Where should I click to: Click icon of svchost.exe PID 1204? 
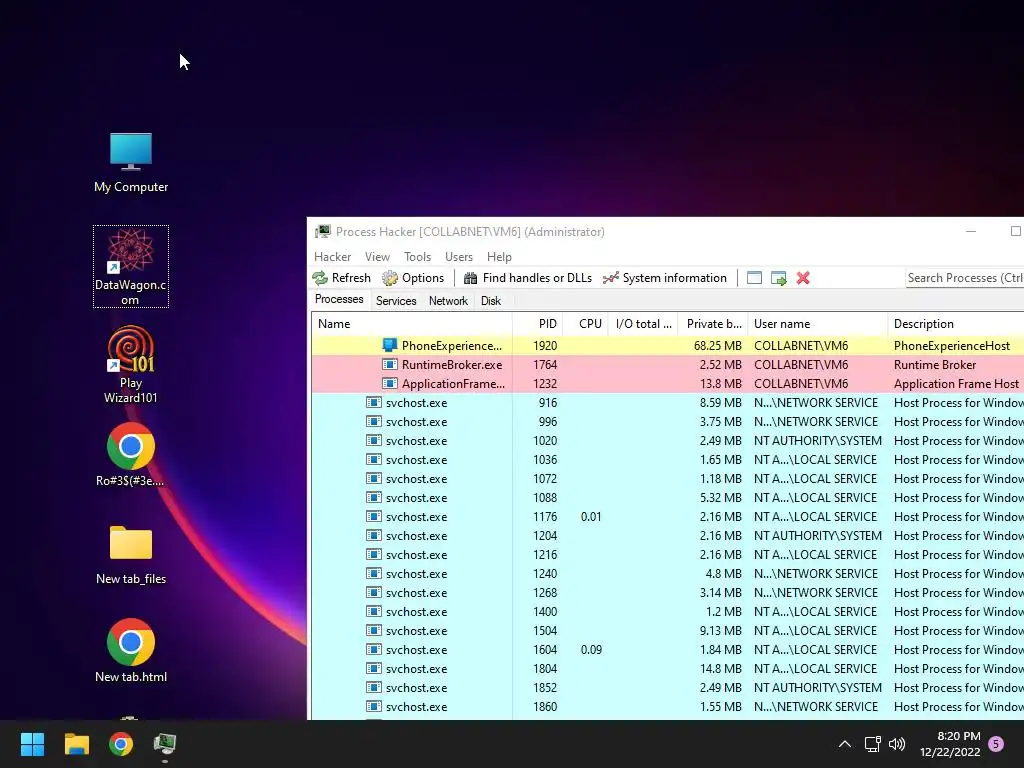374,536
